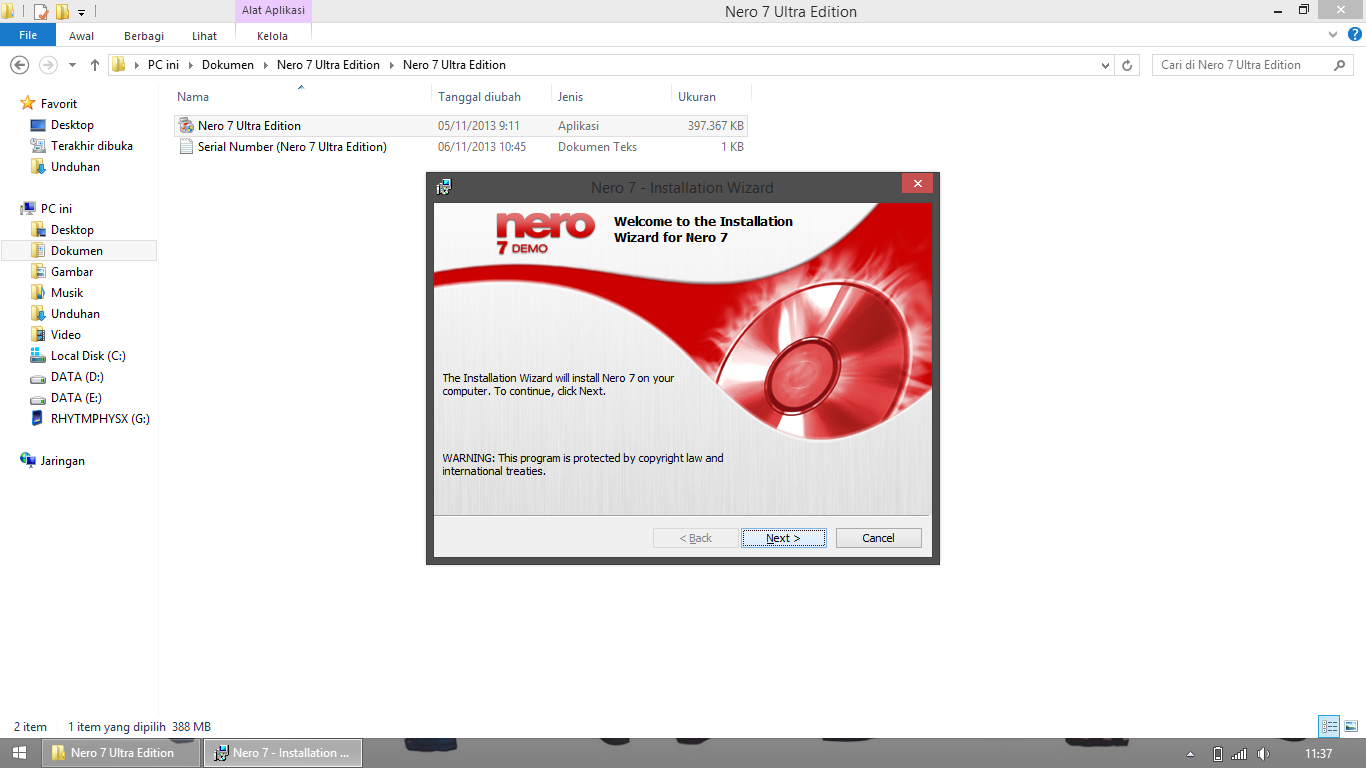The width and height of the screenshot is (1366, 768).
Task: Sort by Ukuran column header
Action: point(710,97)
